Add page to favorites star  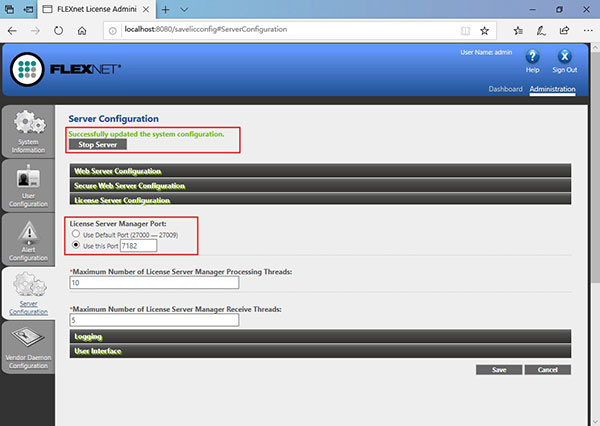pyautogui.click(x=484, y=31)
